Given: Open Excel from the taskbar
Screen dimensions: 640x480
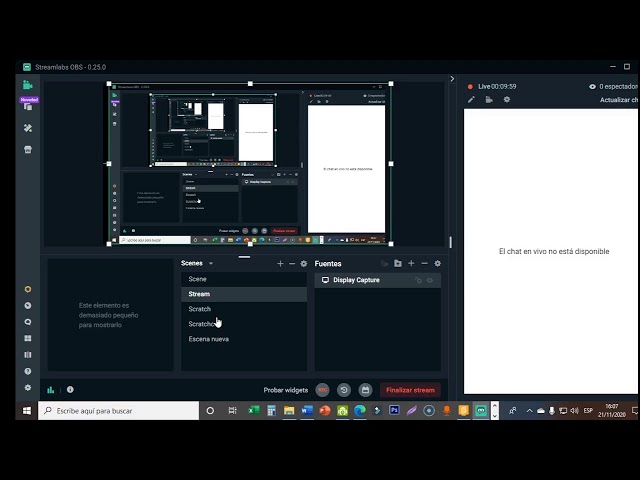Looking at the screenshot, I should pyautogui.click(x=254, y=410).
